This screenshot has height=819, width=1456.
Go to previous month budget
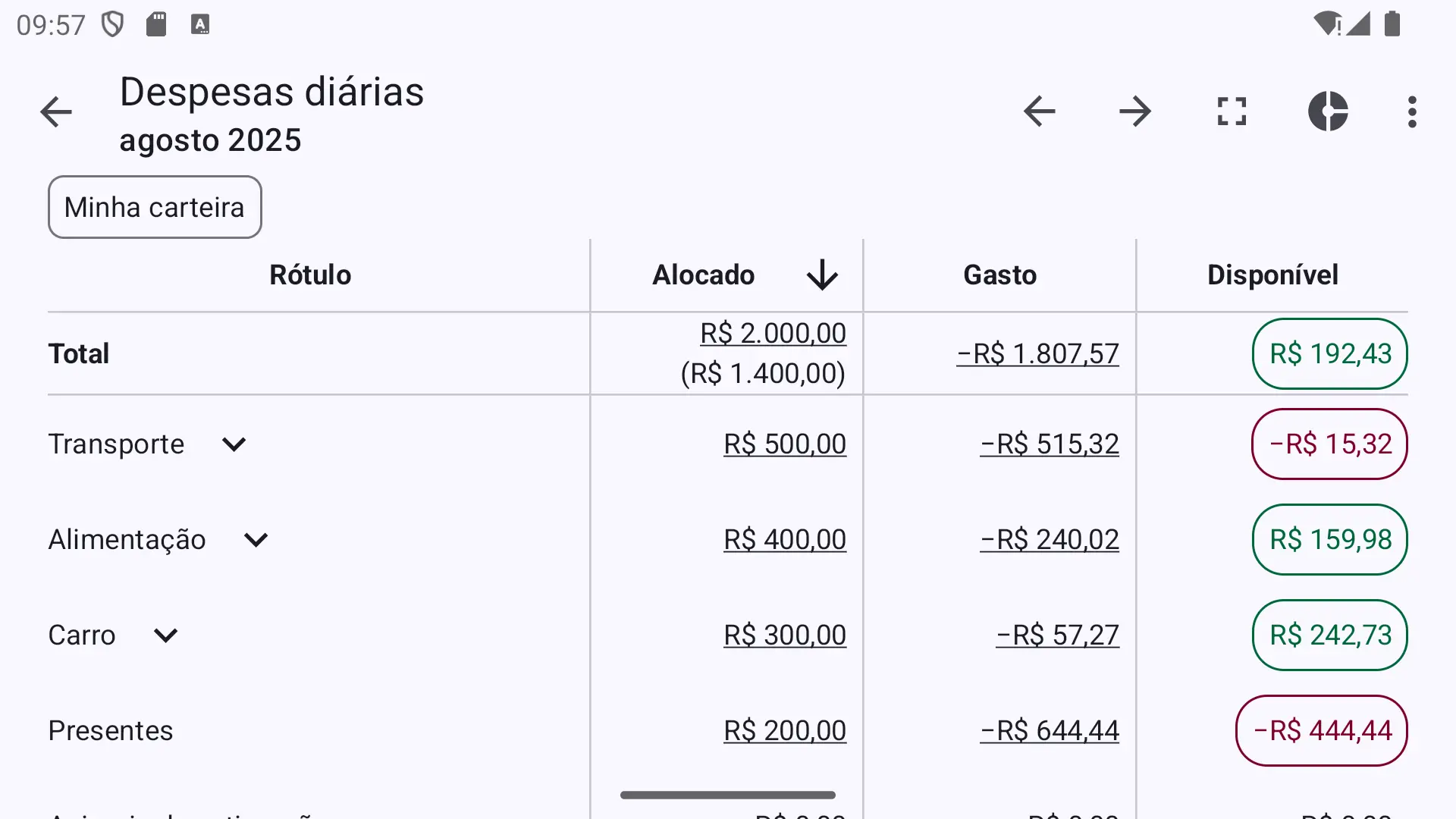(x=1039, y=111)
